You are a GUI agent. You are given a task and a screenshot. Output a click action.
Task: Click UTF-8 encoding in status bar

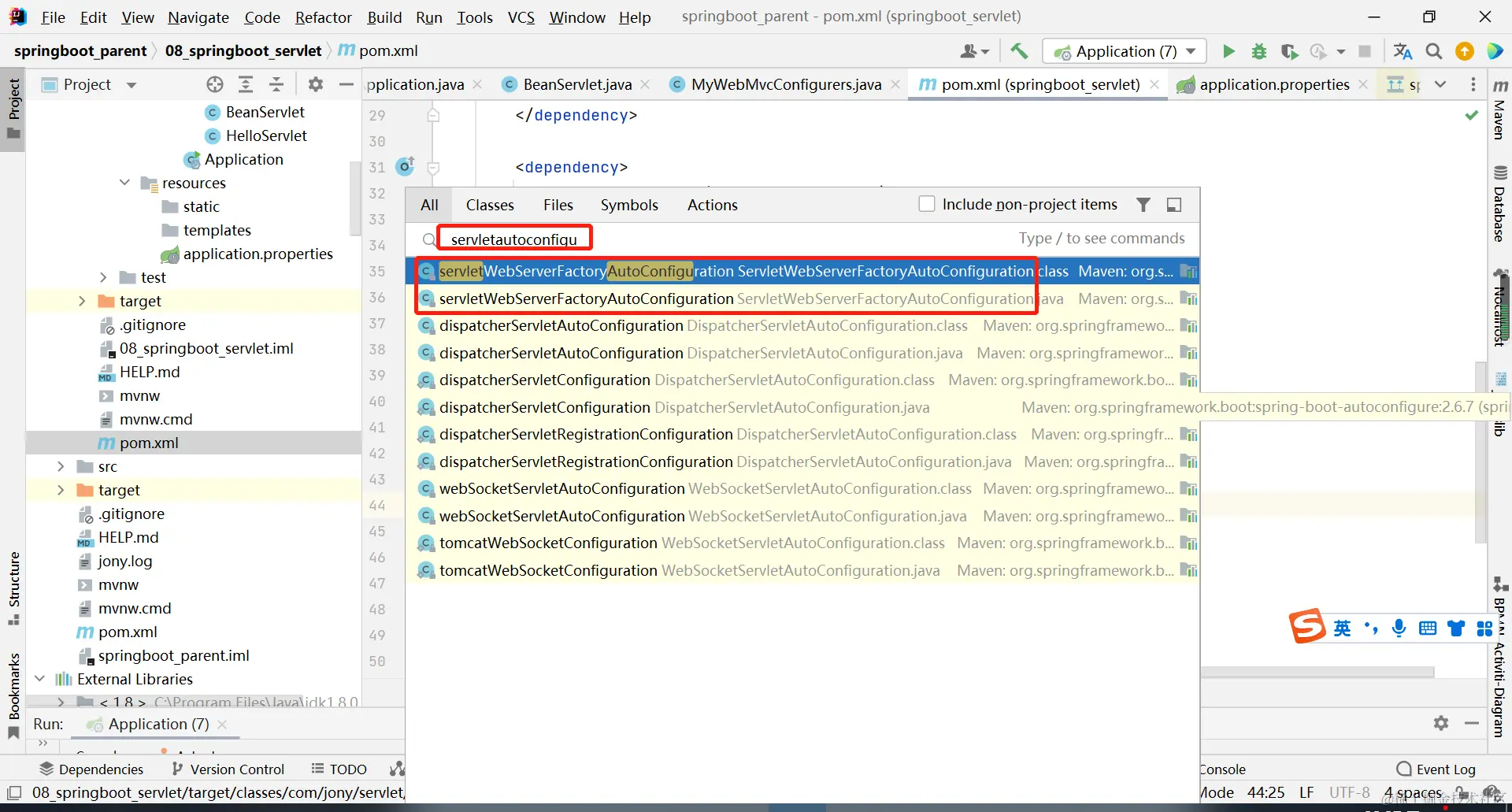click(x=1349, y=792)
